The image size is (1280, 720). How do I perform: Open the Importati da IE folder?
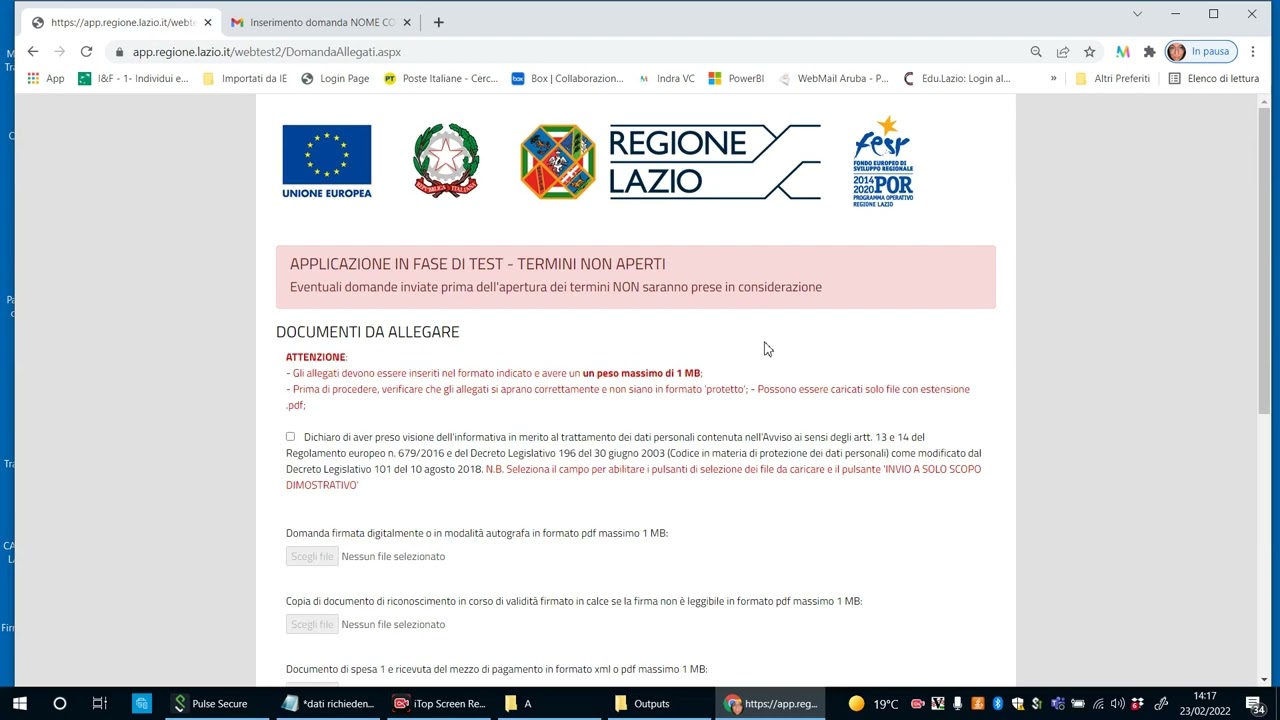244,78
